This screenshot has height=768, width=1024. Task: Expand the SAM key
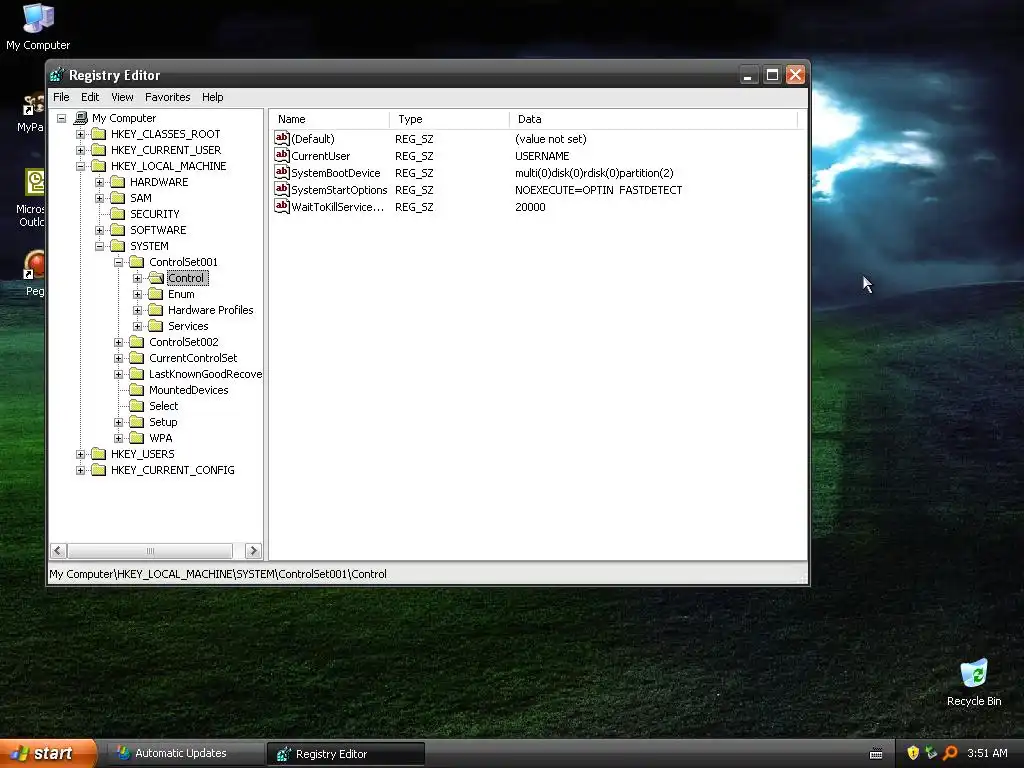point(99,198)
